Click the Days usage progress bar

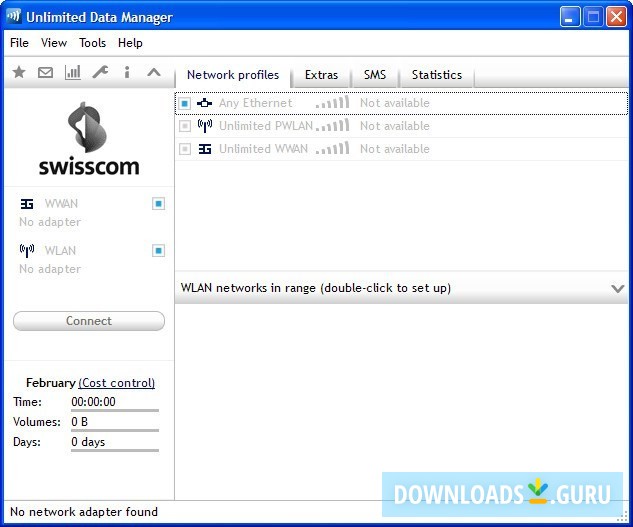[115, 450]
